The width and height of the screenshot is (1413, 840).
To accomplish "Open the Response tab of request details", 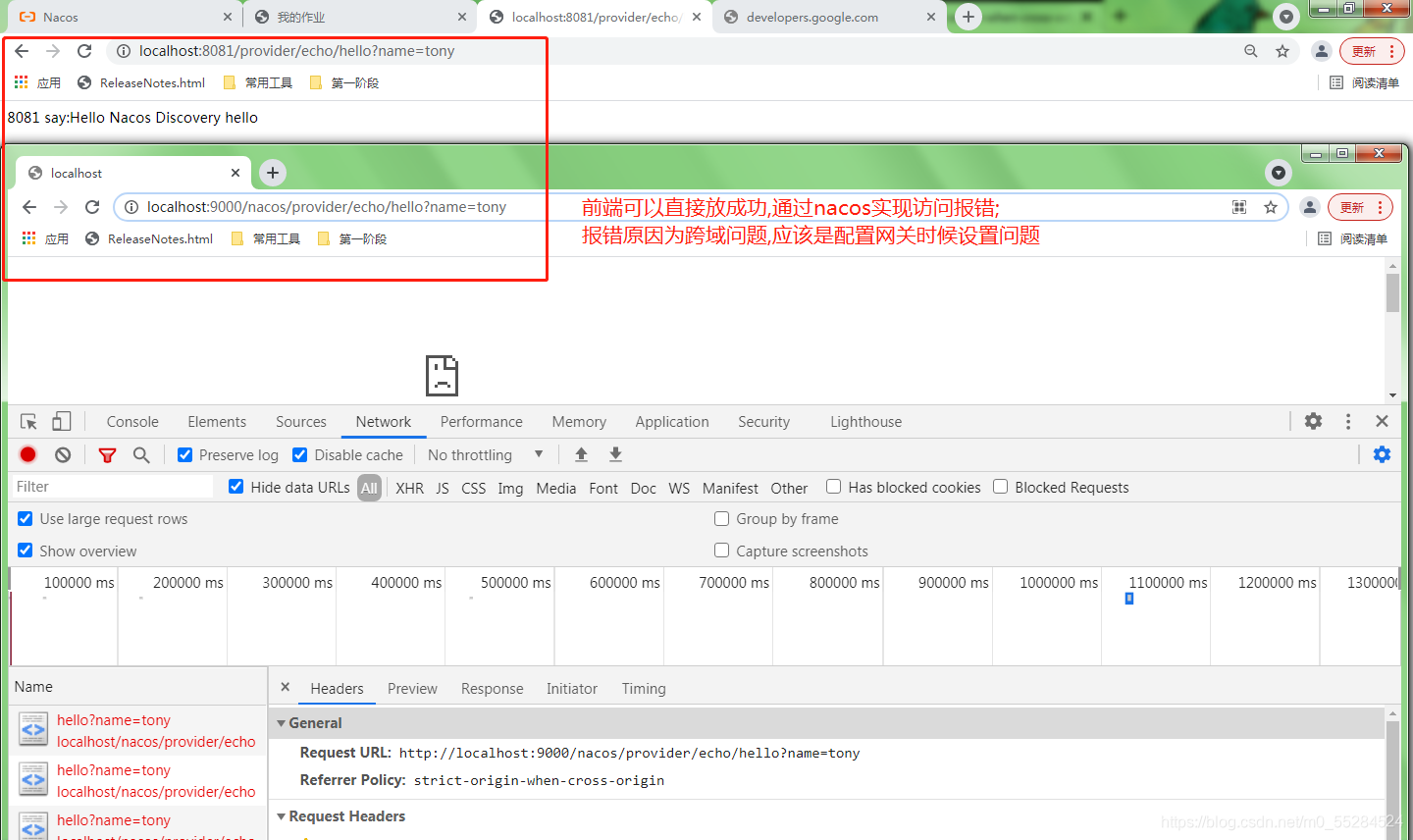I will tap(493, 689).
